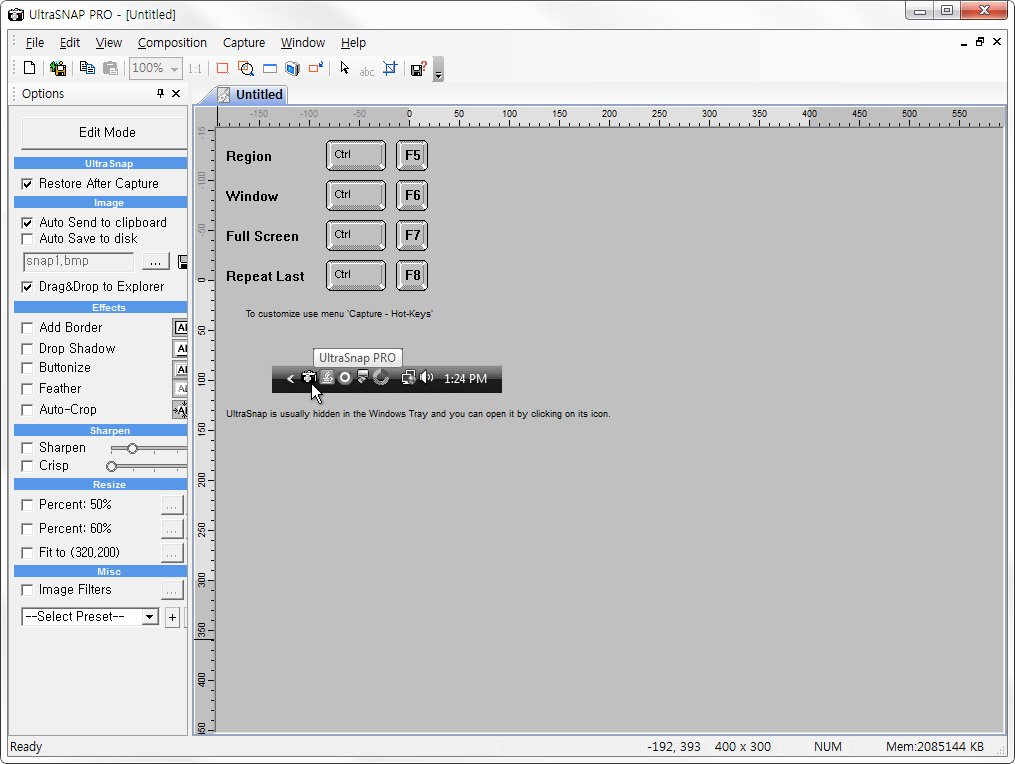Viewport: 1015px width, 764px height.
Task: Turn on the Feather effect
Action: [x=27, y=389]
